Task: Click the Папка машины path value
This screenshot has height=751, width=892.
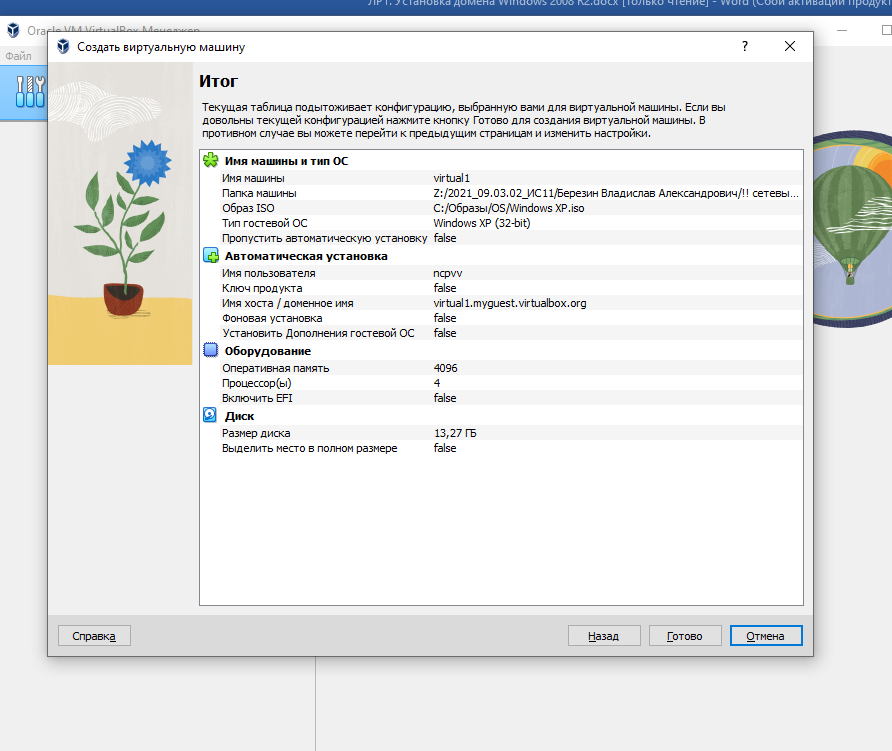Action: point(616,193)
